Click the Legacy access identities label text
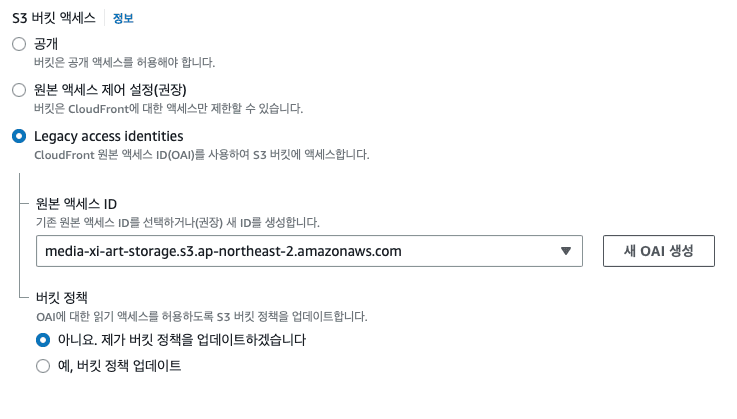The height and width of the screenshot is (419, 737). tap(108, 136)
